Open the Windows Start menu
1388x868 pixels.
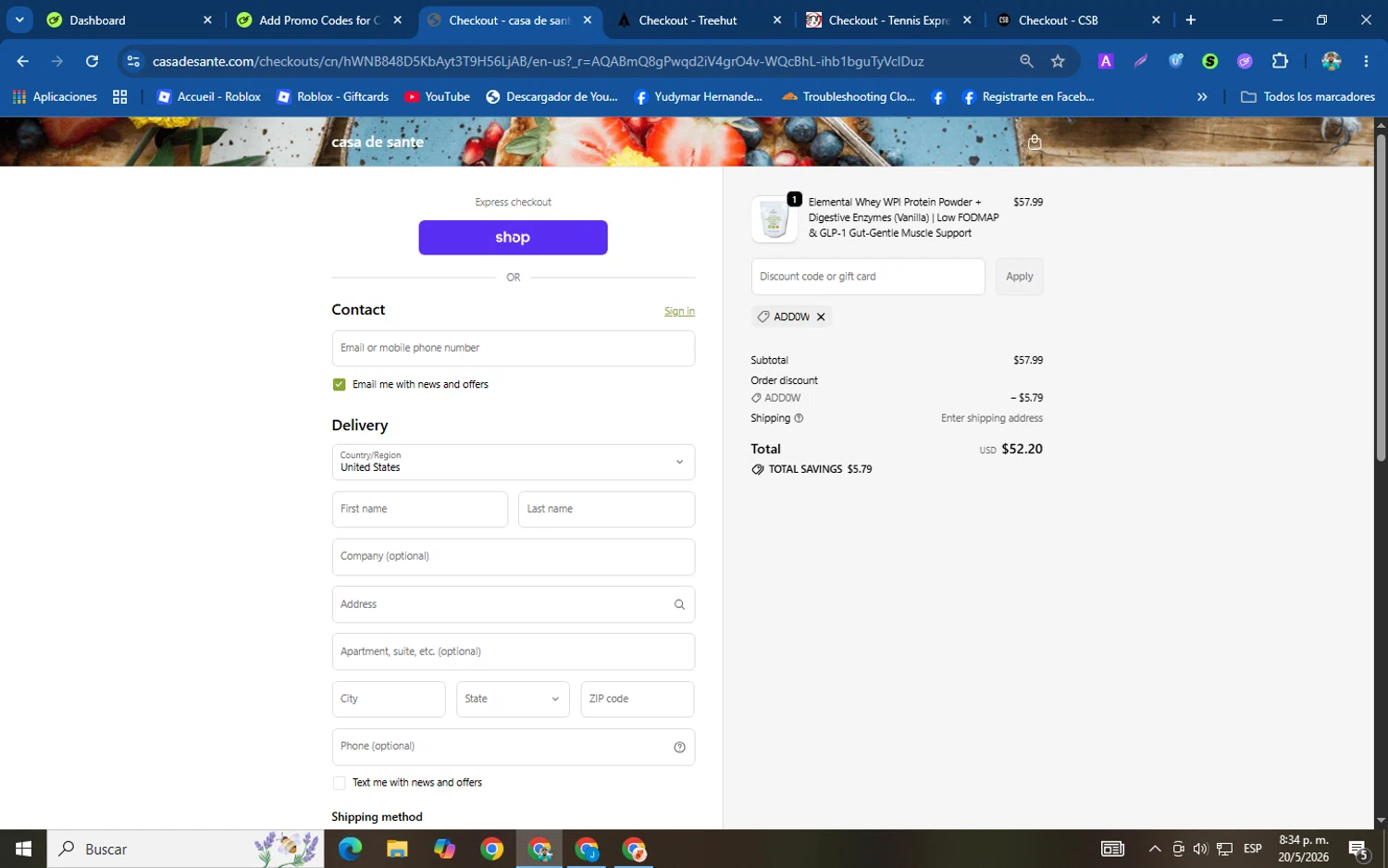click(23, 849)
